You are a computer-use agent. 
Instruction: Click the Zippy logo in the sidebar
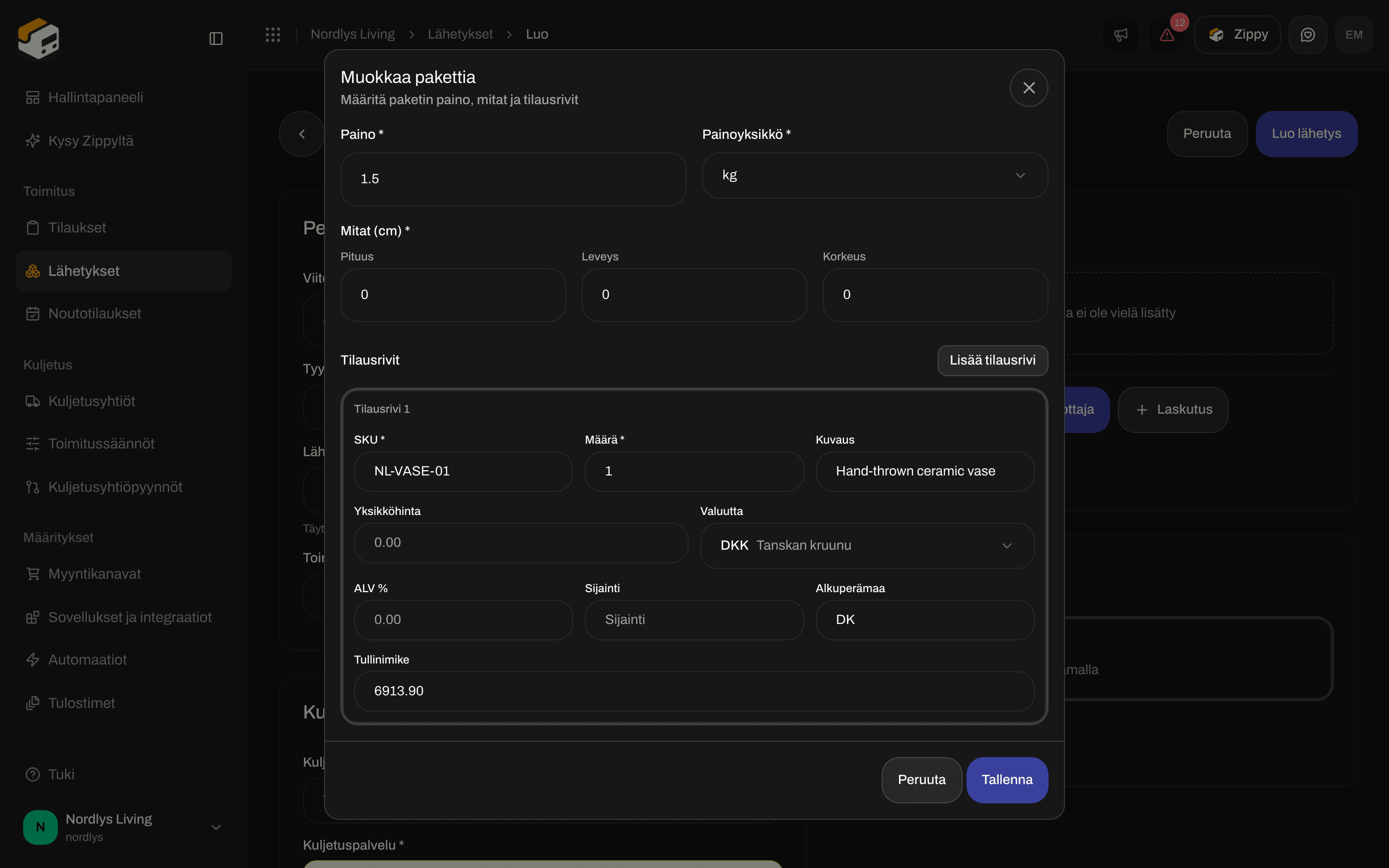39,38
